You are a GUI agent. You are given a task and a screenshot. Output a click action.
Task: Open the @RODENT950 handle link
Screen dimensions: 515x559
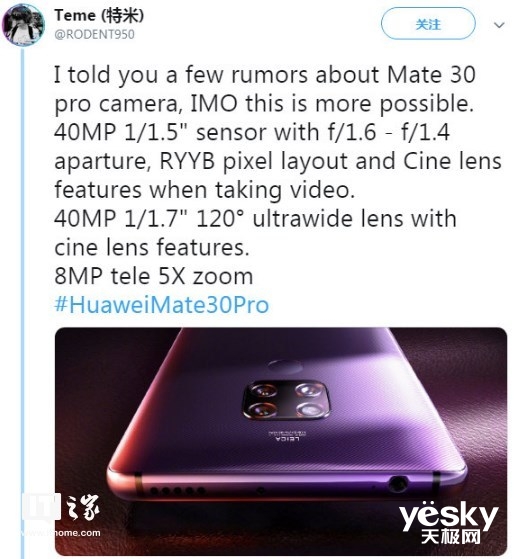click(x=94, y=35)
